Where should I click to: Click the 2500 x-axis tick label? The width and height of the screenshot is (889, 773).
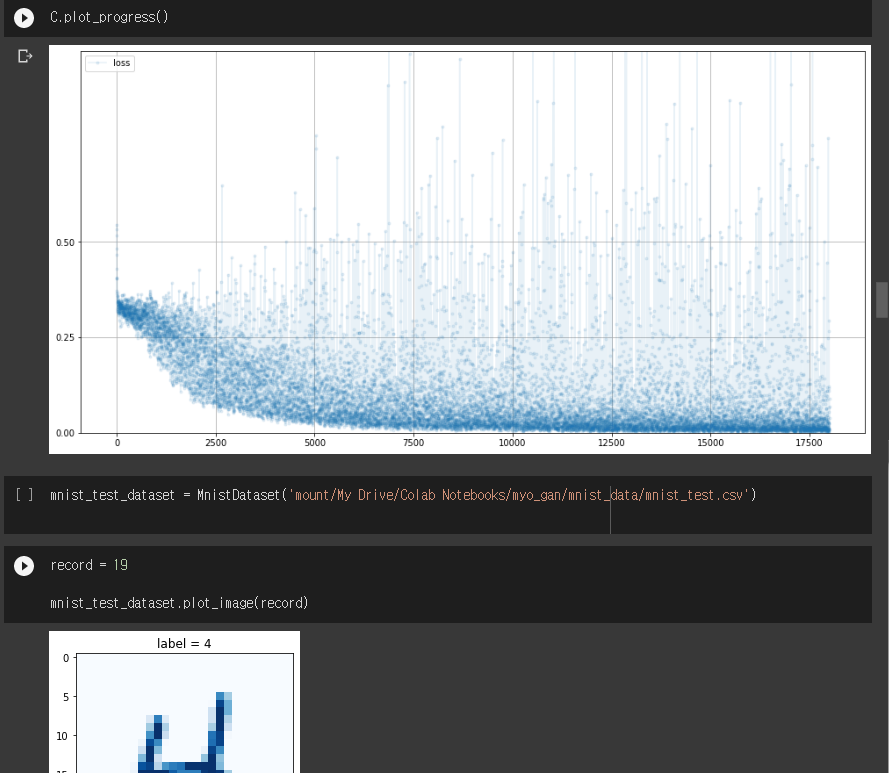click(216, 443)
